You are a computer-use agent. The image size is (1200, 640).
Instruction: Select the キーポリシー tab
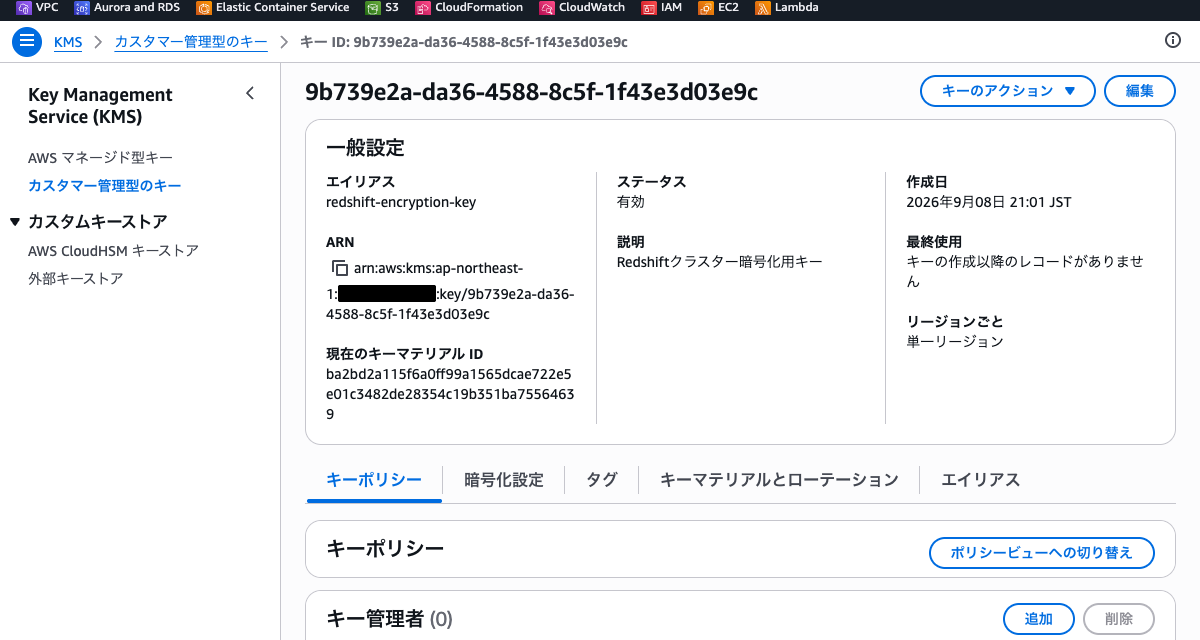coord(374,480)
